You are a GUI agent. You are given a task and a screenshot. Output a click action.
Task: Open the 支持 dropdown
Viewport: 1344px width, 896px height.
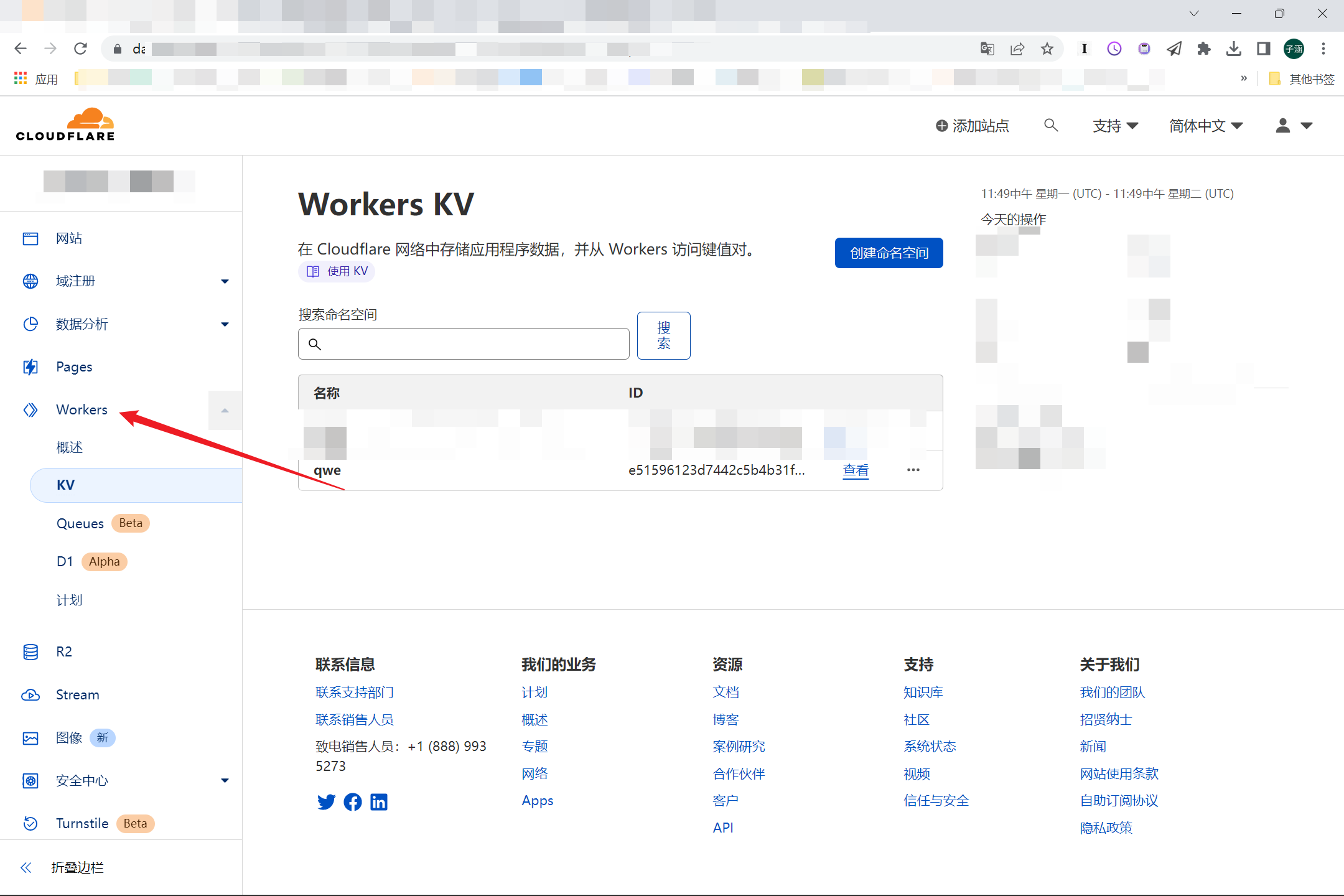point(1115,126)
